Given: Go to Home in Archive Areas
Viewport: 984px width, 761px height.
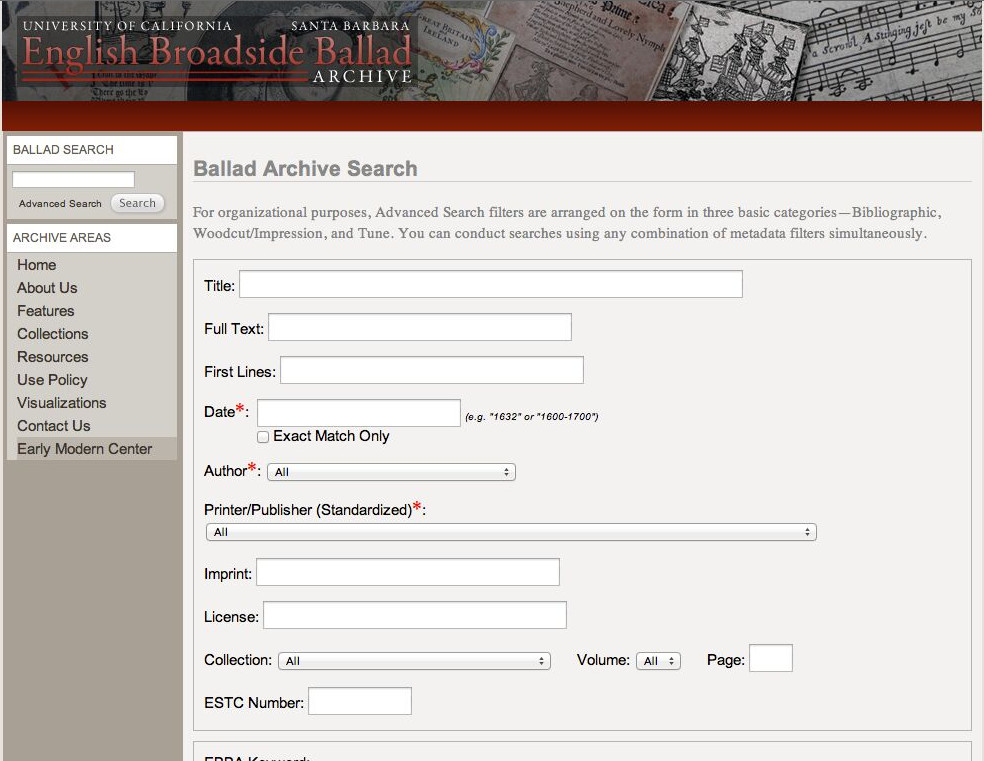Looking at the screenshot, I should click(x=36, y=265).
